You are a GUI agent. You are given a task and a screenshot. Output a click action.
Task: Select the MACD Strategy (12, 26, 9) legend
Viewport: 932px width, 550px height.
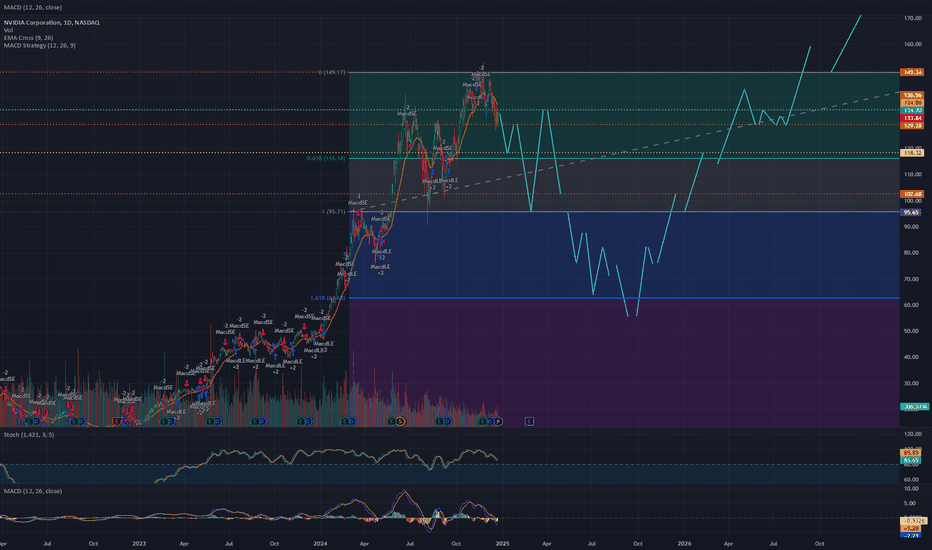[40, 46]
